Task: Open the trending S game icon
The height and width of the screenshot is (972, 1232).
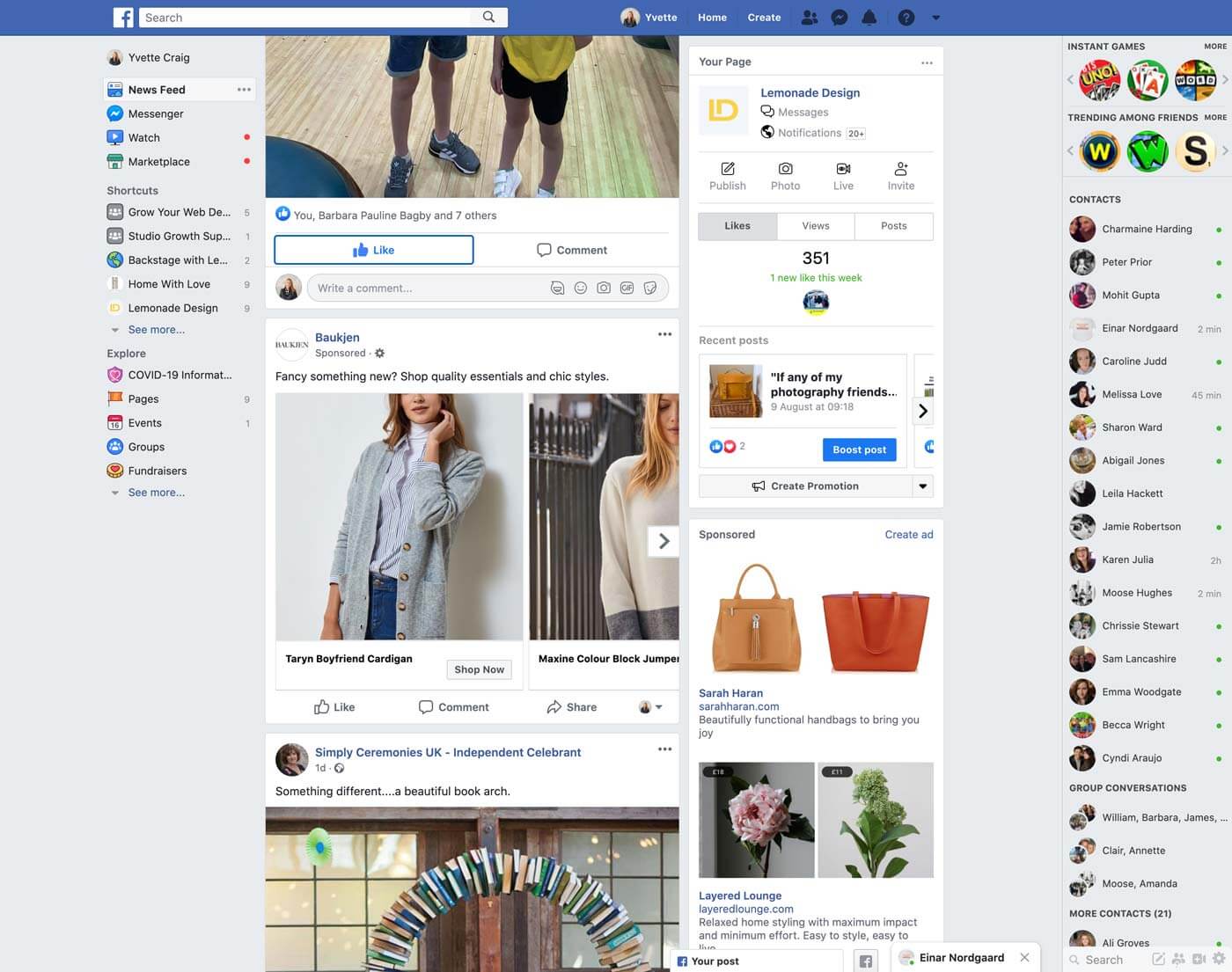Action: pyautogui.click(x=1195, y=151)
